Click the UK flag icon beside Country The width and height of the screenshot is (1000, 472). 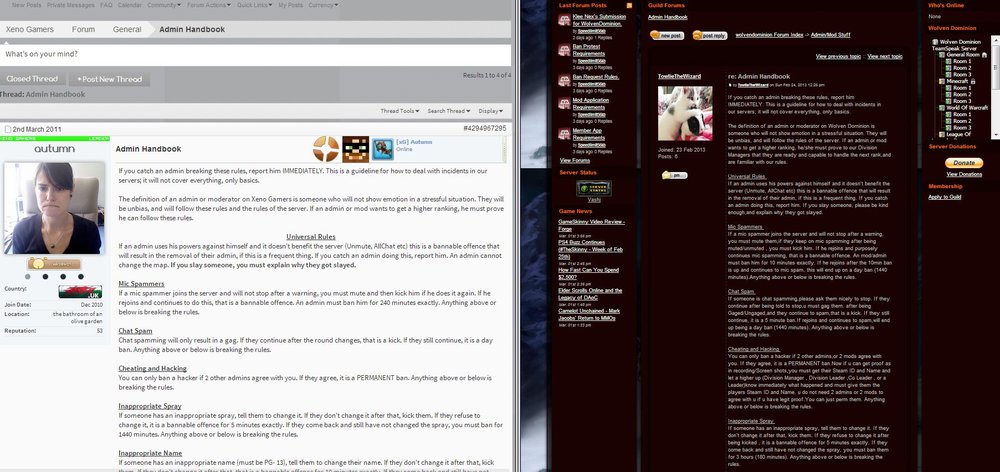(x=80, y=291)
